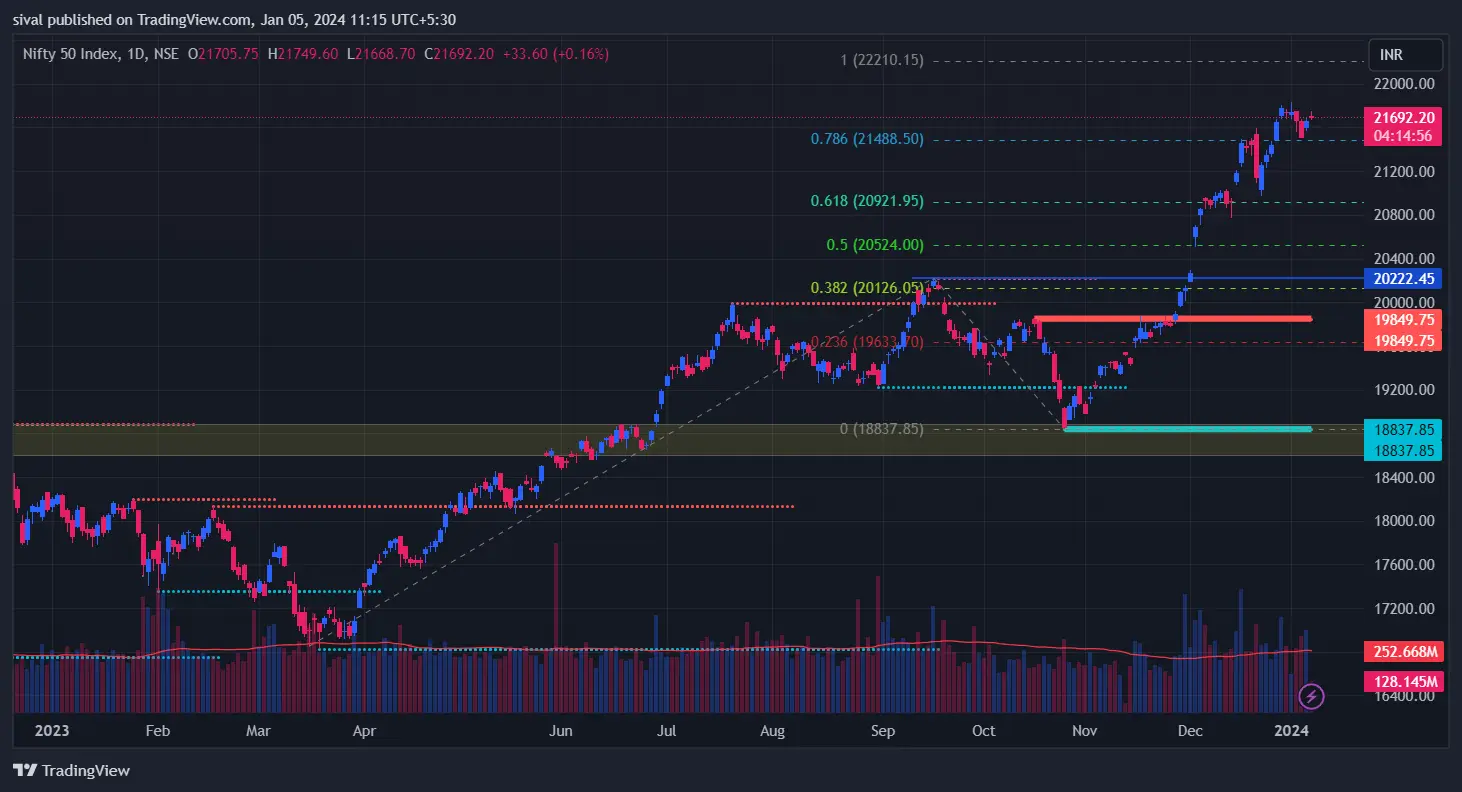Click the red price label 19849.75 upper tag
This screenshot has width=1462, height=792.
[1403, 320]
